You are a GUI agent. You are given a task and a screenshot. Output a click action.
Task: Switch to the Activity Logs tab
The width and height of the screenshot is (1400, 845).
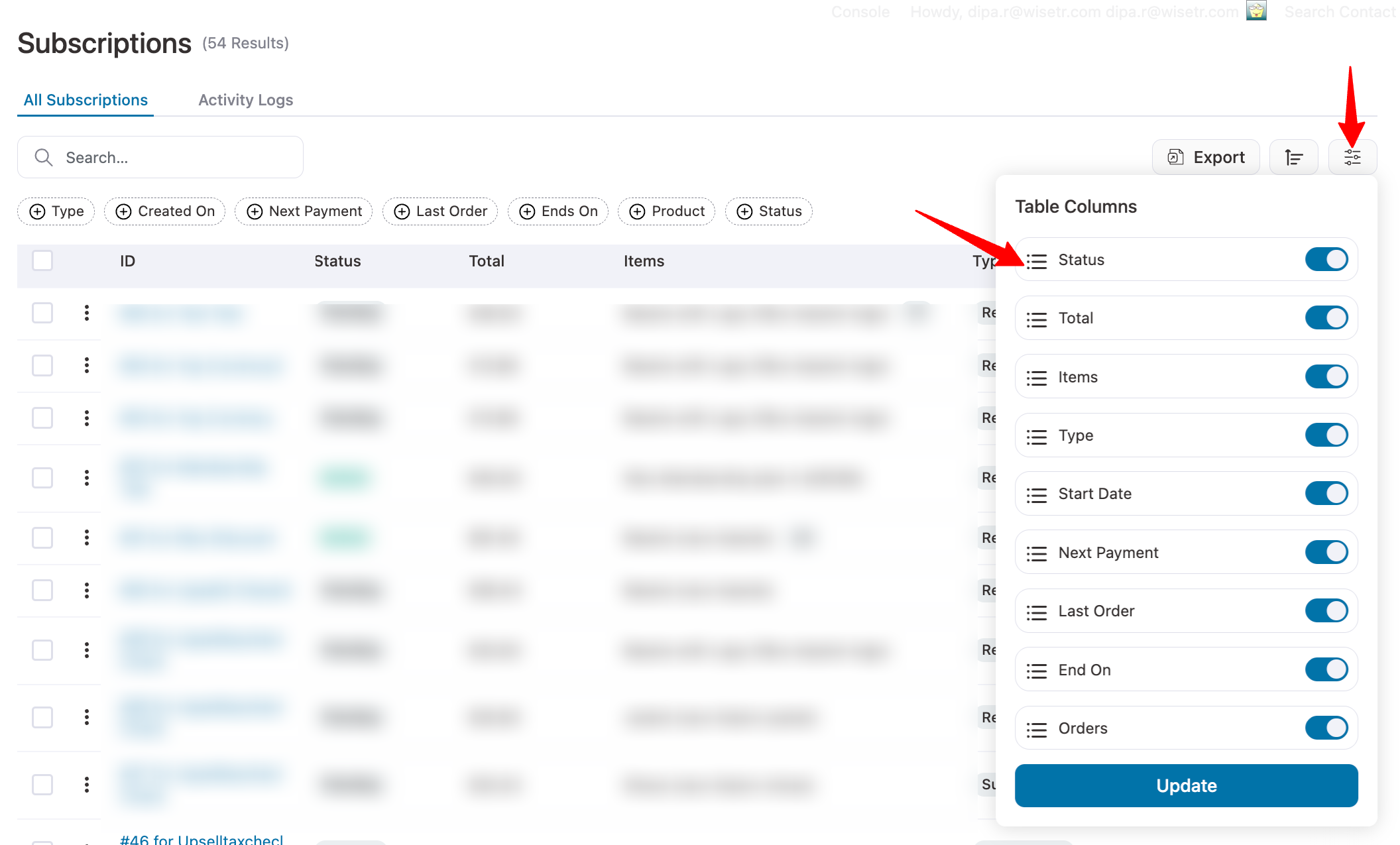pos(245,99)
